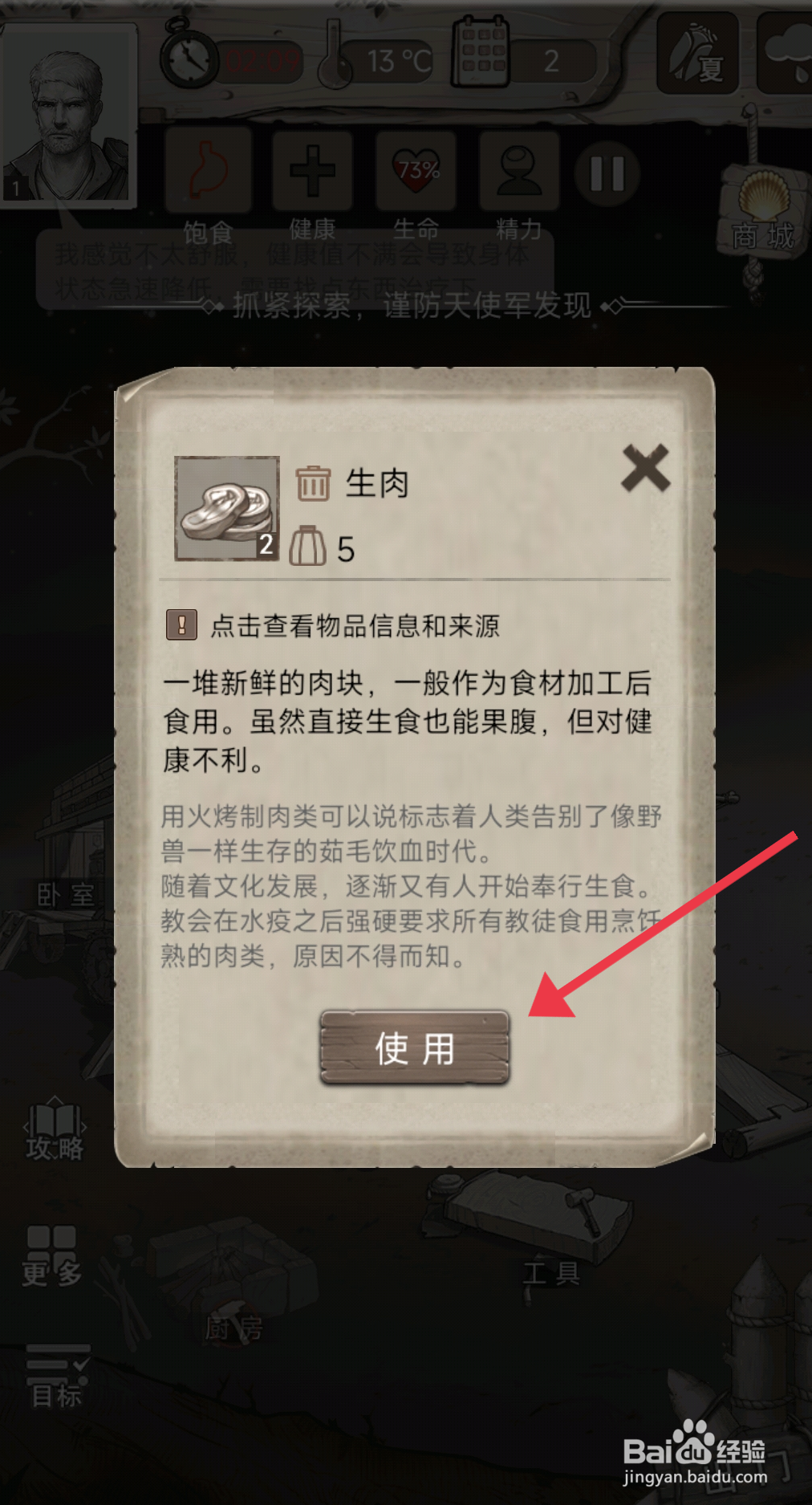Tap the 生肉 item thumbnail
The height and width of the screenshot is (1505, 812).
click(x=227, y=508)
